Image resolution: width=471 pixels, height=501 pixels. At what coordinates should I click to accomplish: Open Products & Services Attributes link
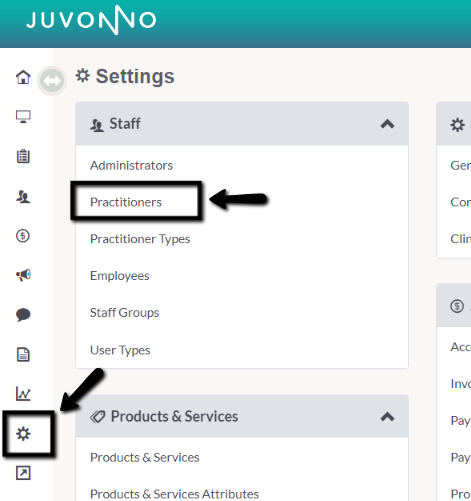(x=174, y=494)
